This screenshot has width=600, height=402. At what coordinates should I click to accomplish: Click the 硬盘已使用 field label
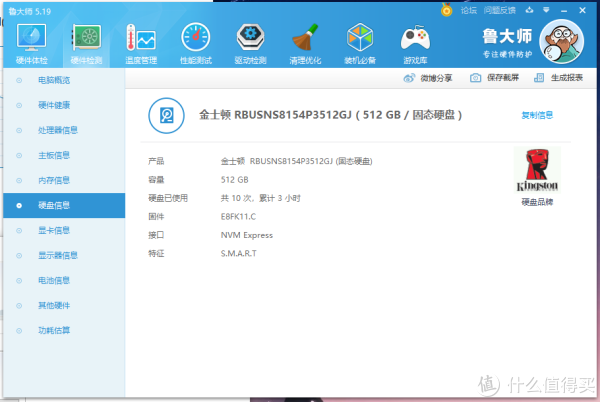168,198
